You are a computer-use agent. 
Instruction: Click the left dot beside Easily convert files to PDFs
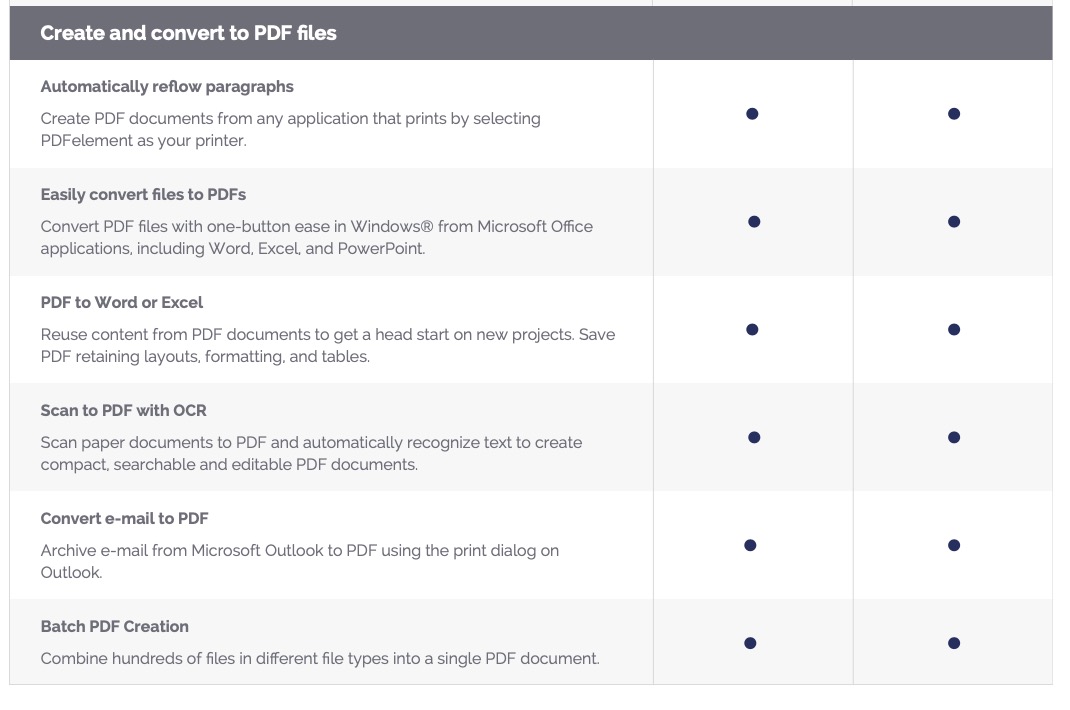754,222
